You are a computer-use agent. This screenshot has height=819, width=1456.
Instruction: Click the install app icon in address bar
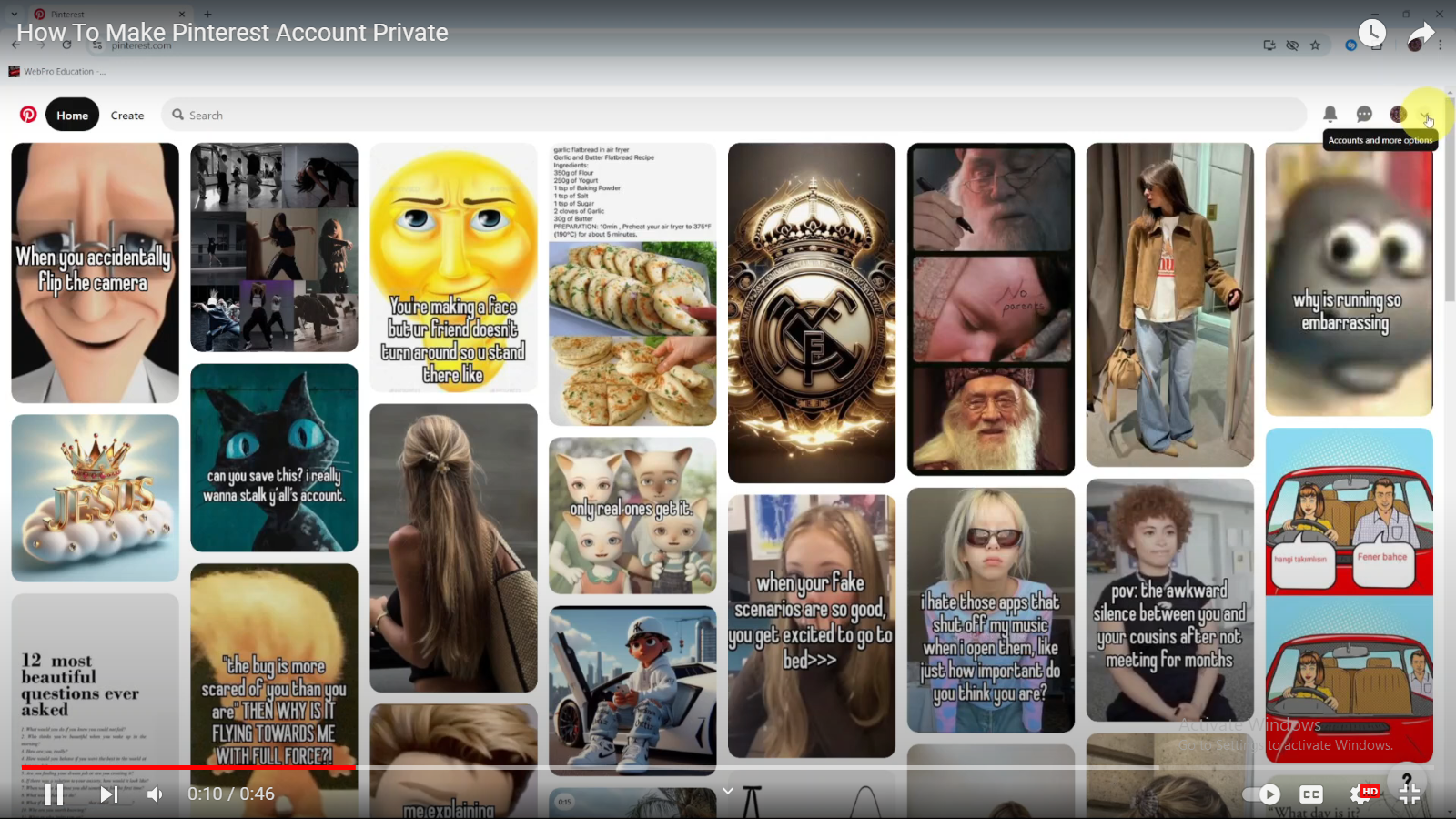(x=1269, y=45)
